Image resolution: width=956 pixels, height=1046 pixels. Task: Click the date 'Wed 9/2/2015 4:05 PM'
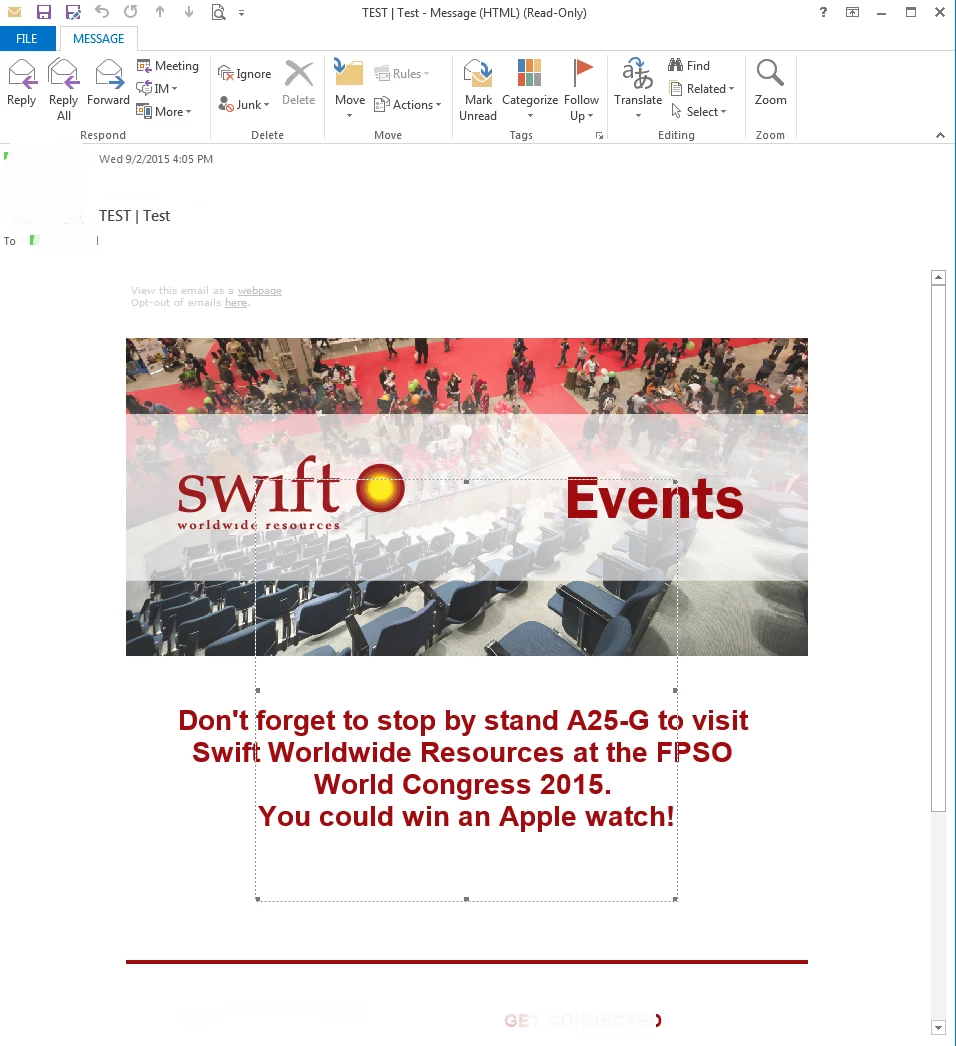pos(156,159)
